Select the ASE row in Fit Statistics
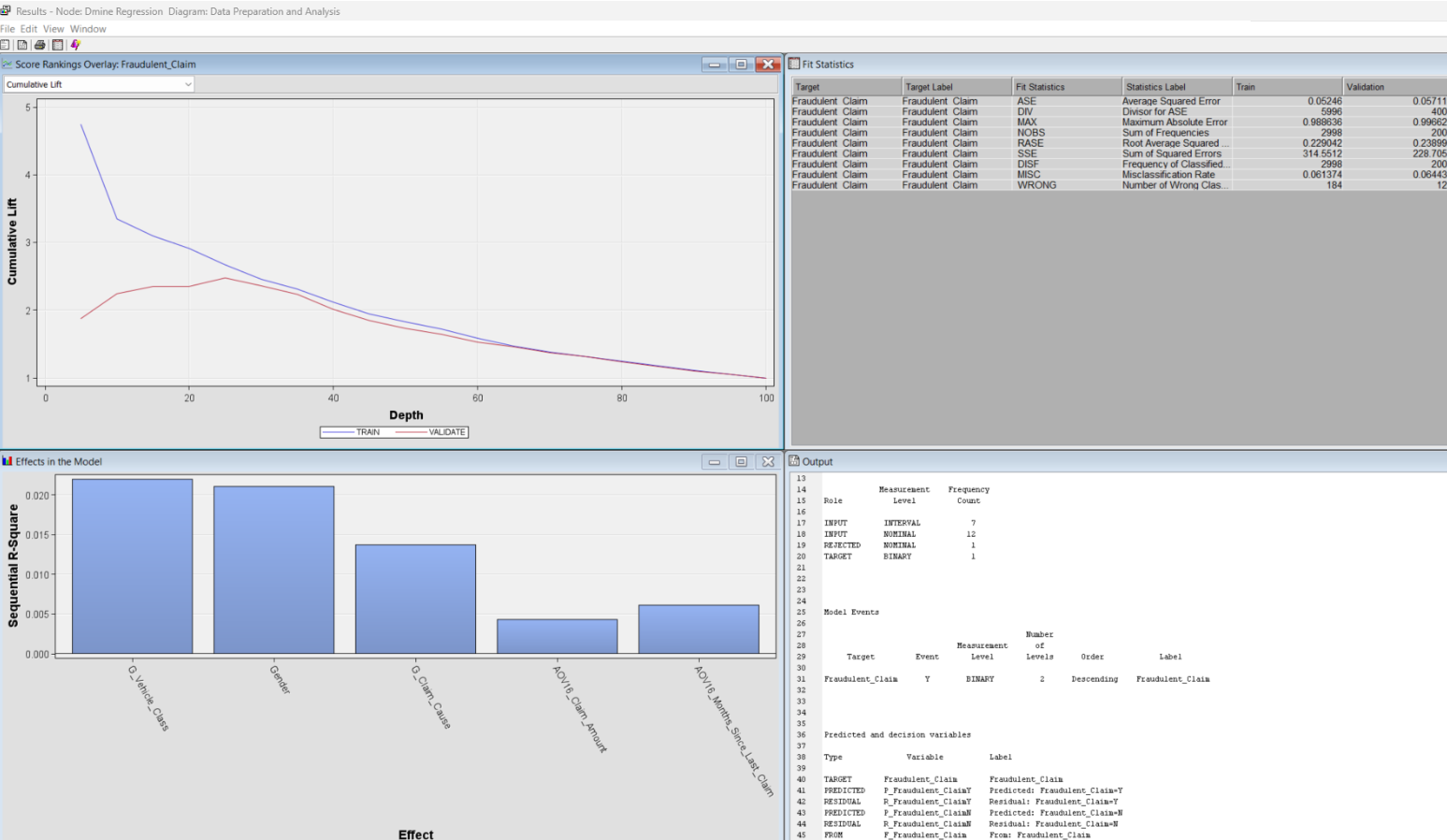The image size is (1447, 840). tap(1119, 101)
